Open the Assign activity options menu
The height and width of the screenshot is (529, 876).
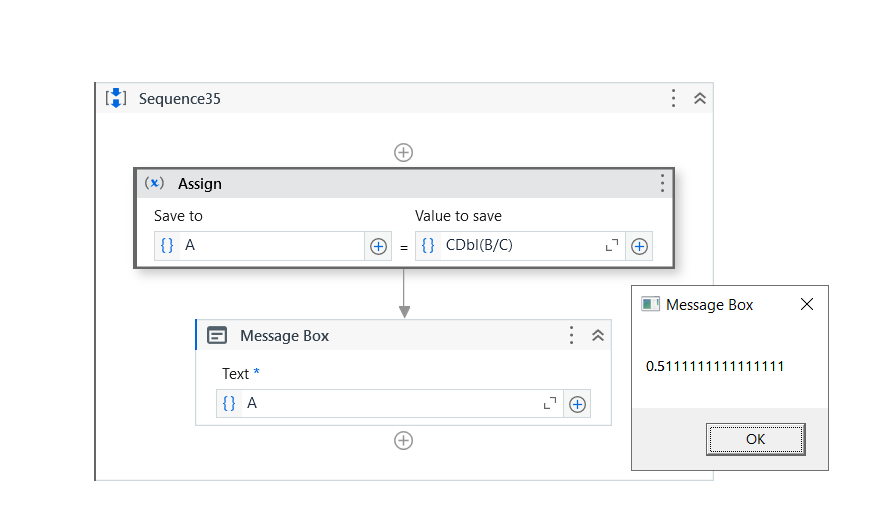click(x=661, y=183)
